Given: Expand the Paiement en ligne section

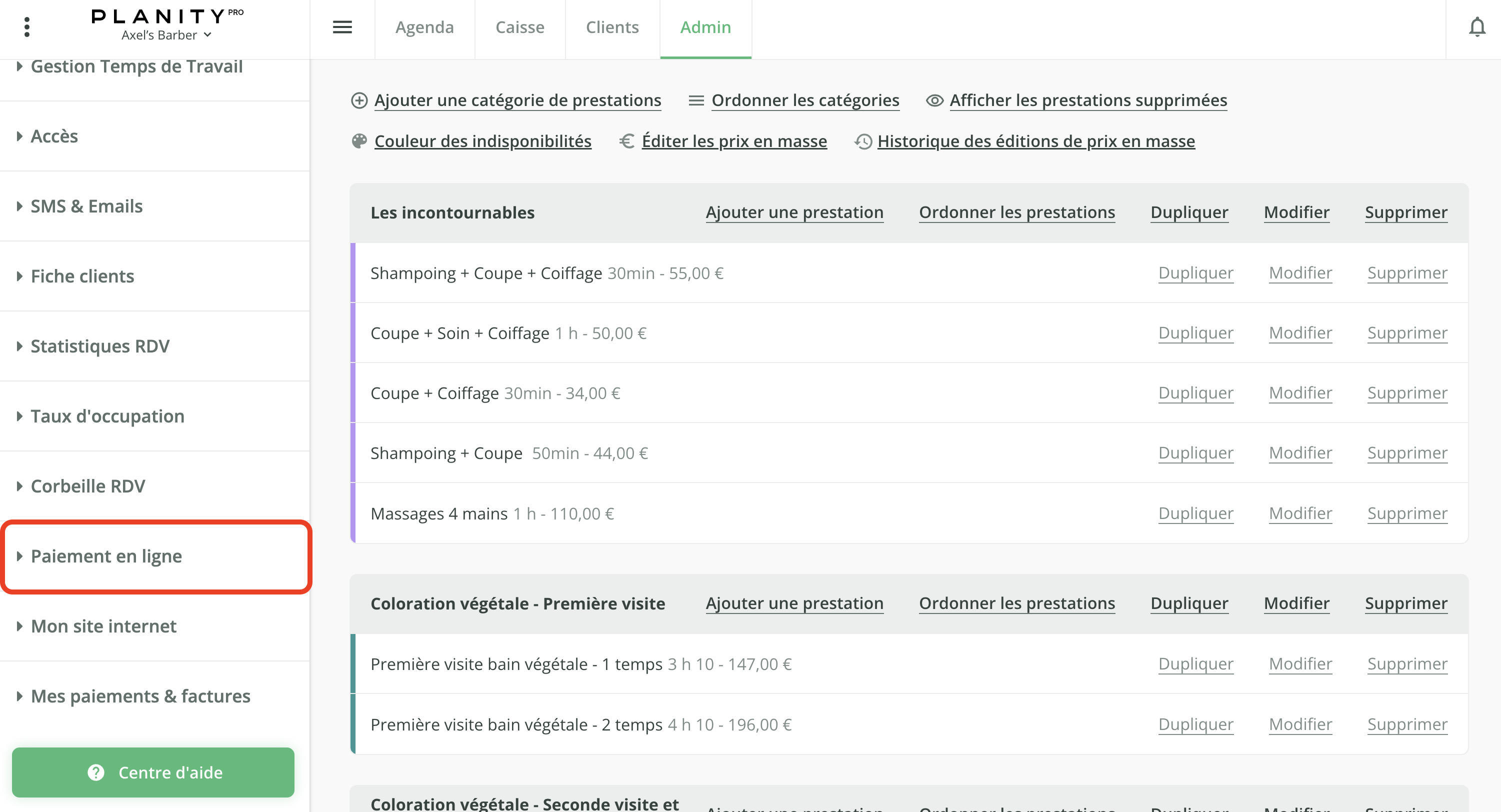Looking at the screenshot, I should (106, 556).
